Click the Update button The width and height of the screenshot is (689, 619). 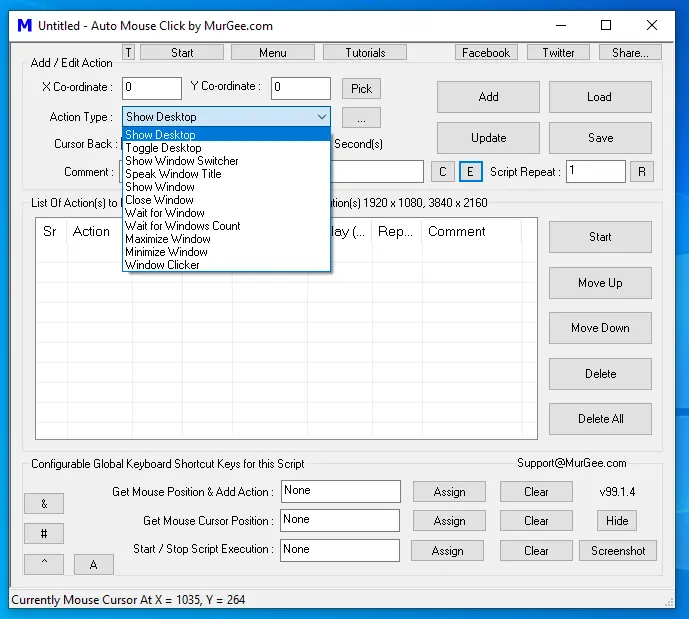488,138
